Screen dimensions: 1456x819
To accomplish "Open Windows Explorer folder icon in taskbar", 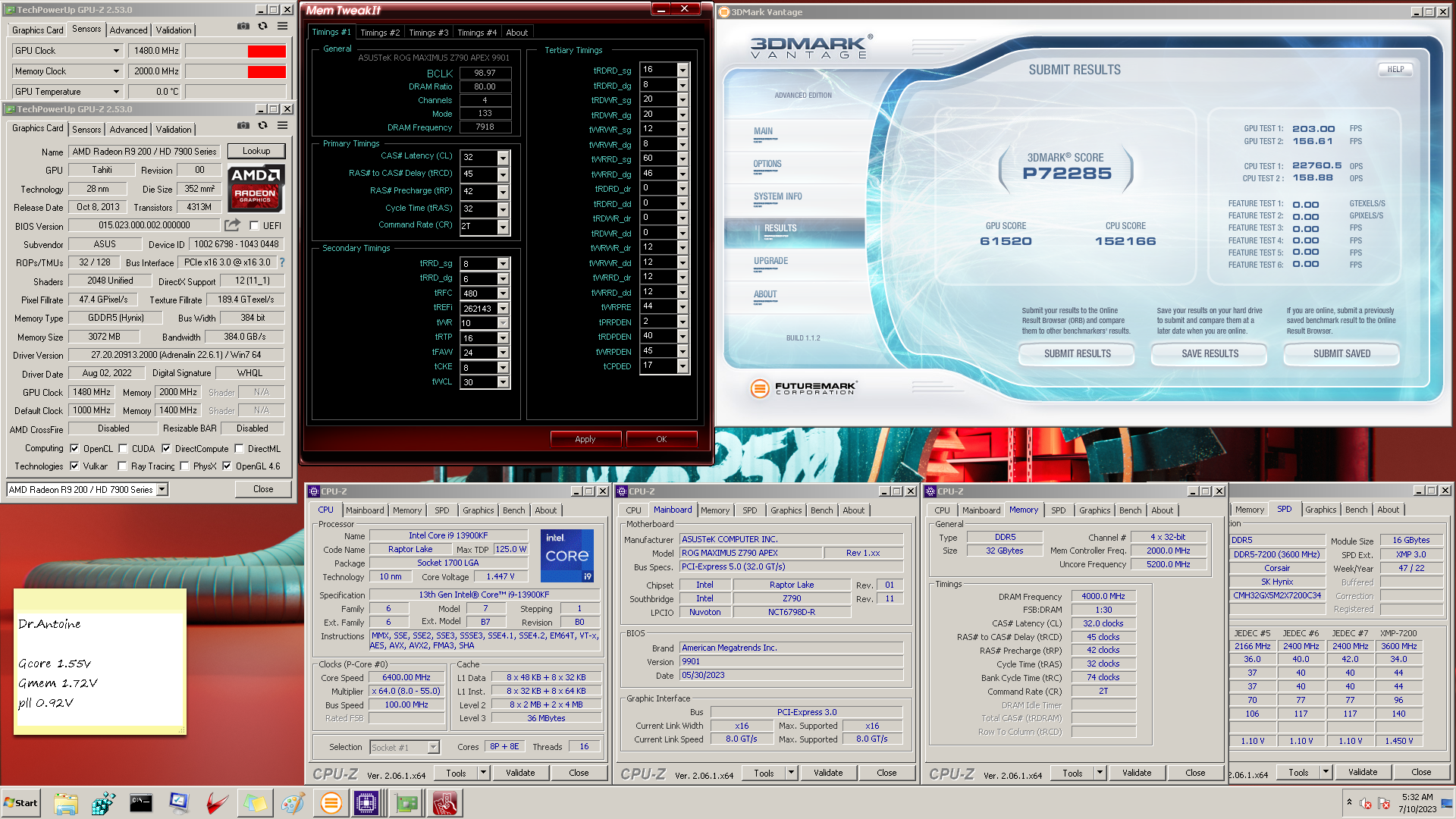I will (66, 803).
